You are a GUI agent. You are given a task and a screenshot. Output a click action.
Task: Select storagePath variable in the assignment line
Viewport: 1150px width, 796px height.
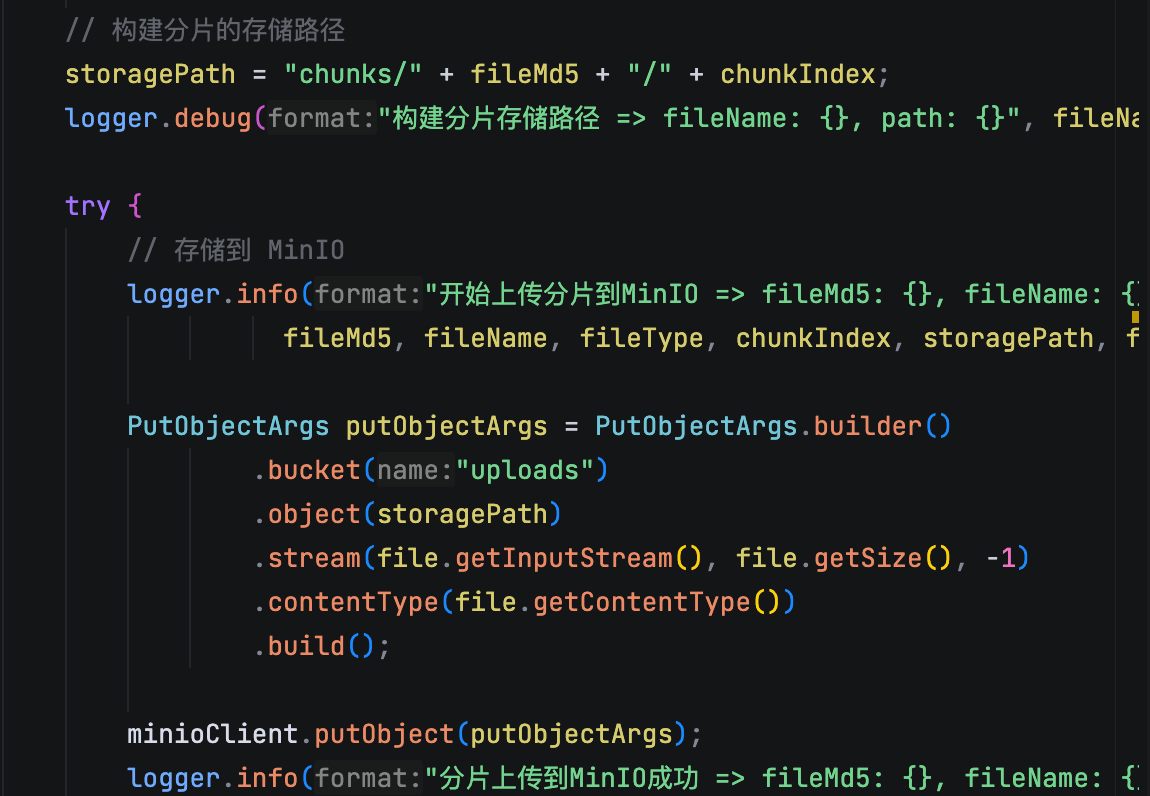150,74
